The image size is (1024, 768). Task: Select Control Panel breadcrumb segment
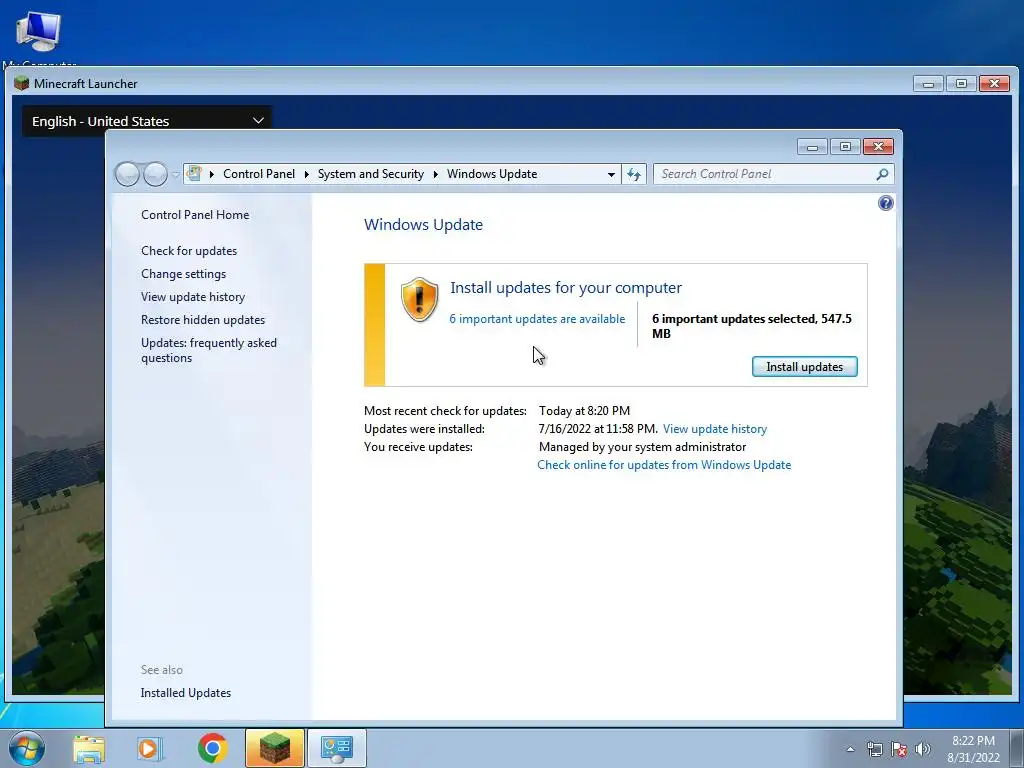[259, 174]
